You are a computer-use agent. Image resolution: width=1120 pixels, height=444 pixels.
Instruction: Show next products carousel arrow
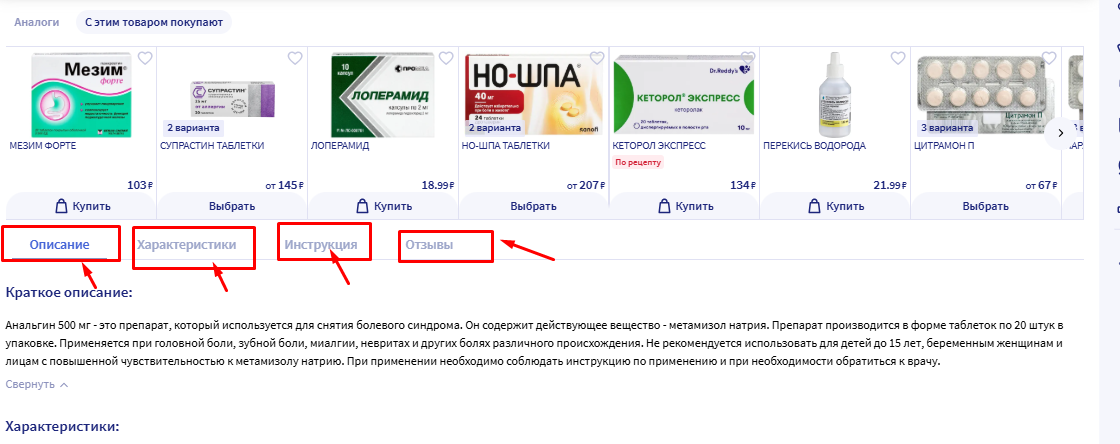(1061, 133)
